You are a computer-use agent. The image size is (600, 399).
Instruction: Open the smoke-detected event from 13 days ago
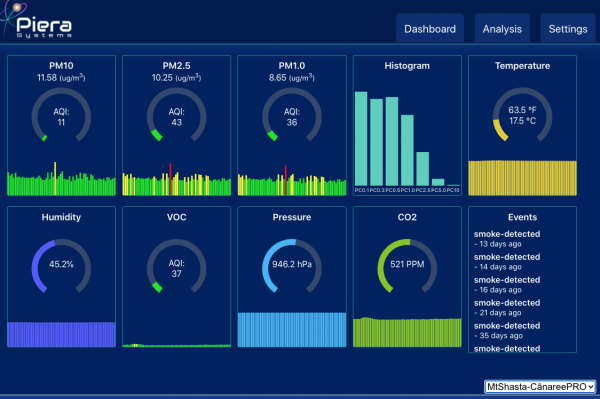click(507, 239)
